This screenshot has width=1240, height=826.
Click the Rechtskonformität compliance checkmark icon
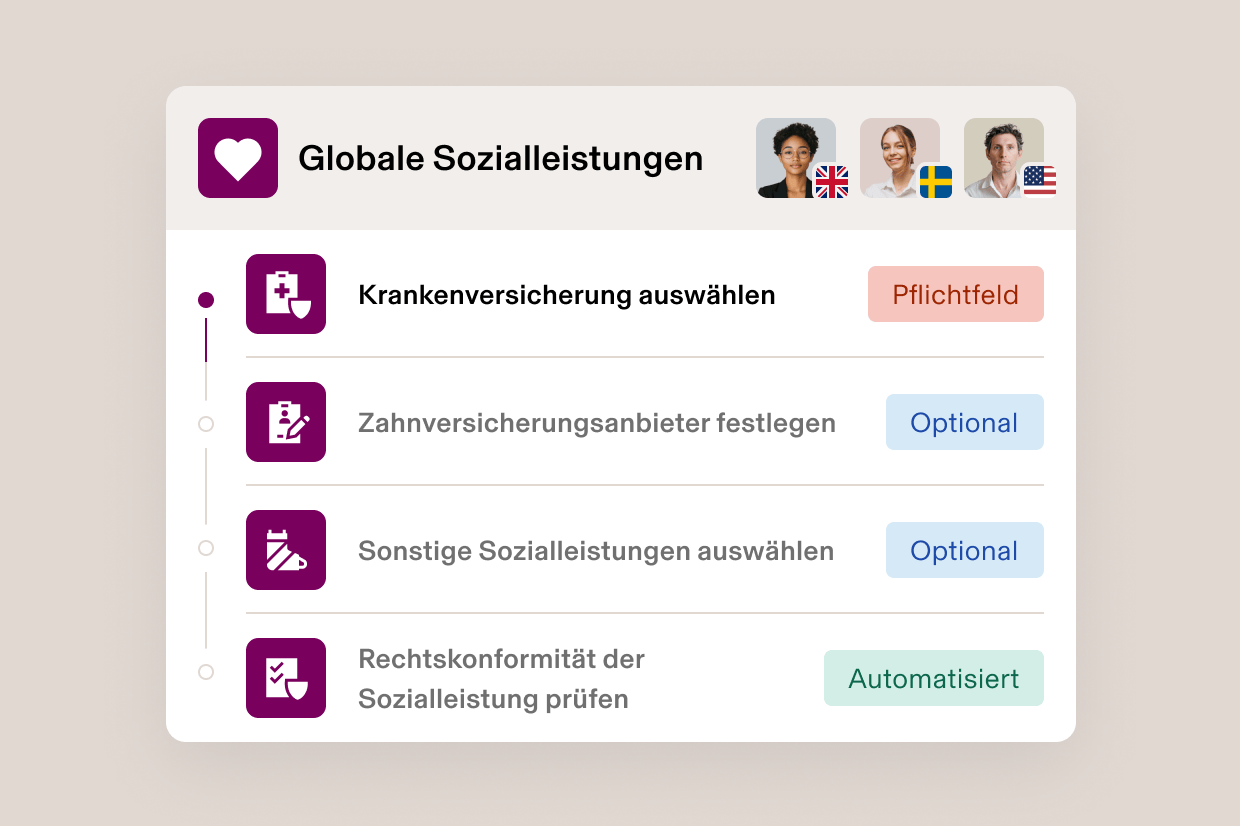286,678
